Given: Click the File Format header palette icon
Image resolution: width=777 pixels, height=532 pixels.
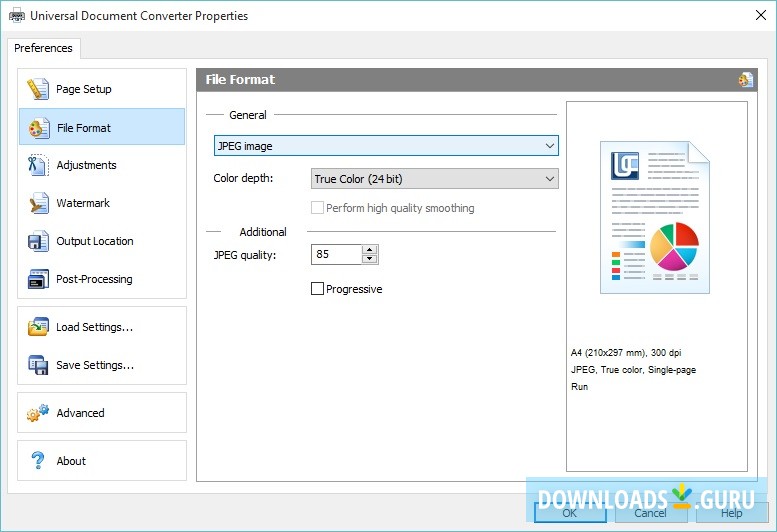Looking at the screenshot, I should tap(746, 79).
